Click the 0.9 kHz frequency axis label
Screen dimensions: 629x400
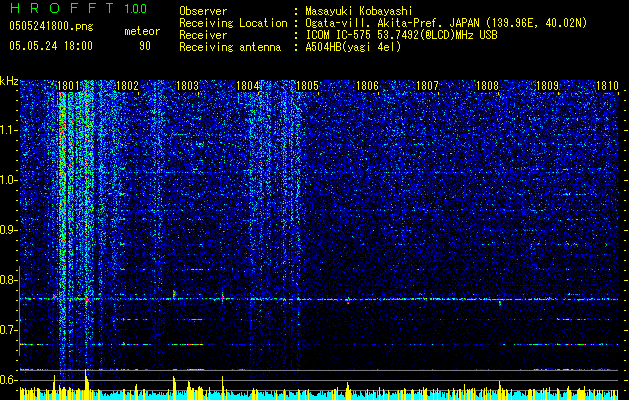9,230
